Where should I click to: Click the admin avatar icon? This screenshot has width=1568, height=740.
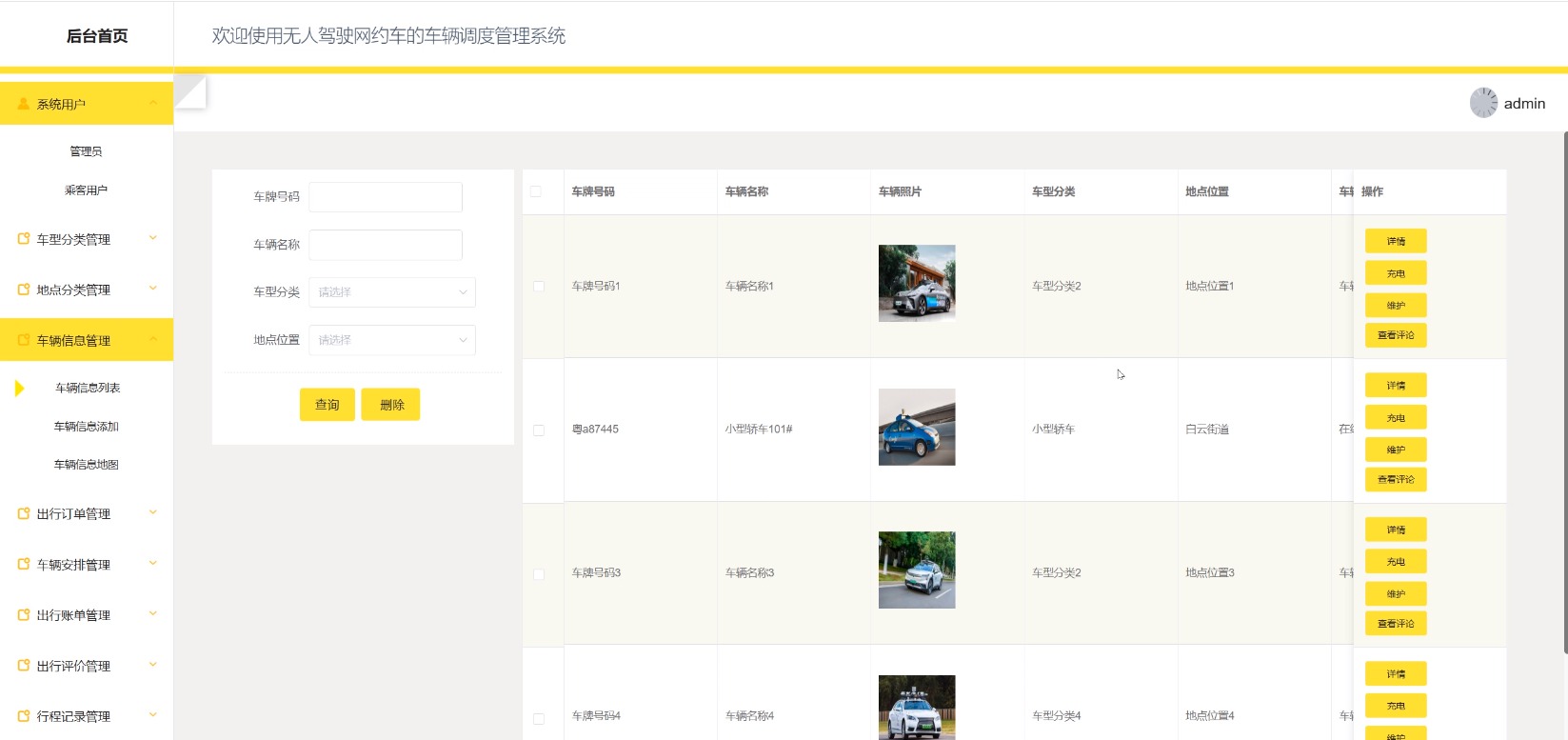1483,103
